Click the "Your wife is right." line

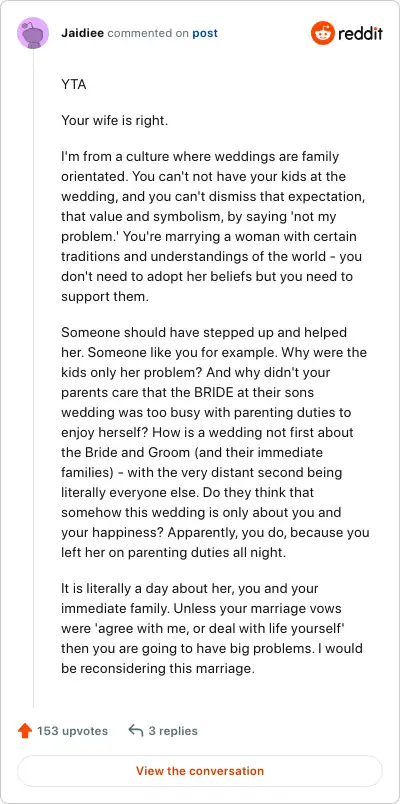coord(115,122)
